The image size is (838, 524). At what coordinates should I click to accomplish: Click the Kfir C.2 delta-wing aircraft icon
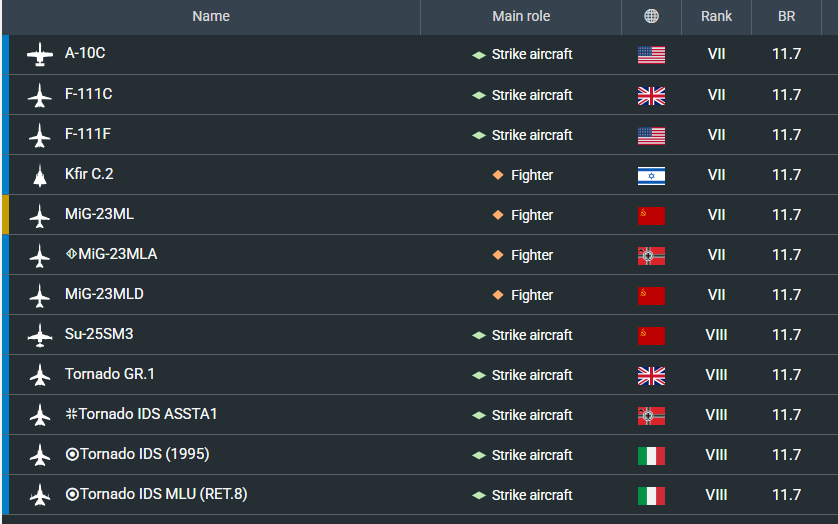tap(39, 175)
